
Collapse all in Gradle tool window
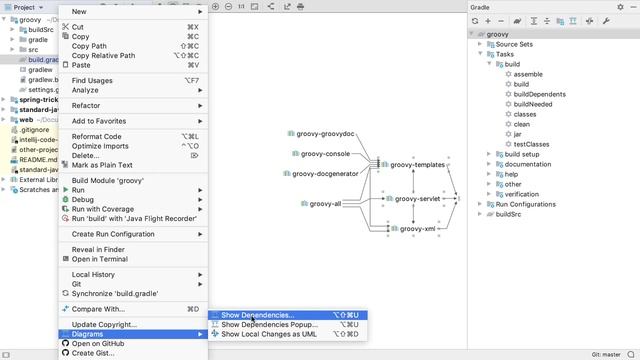[x=547, y=21]
